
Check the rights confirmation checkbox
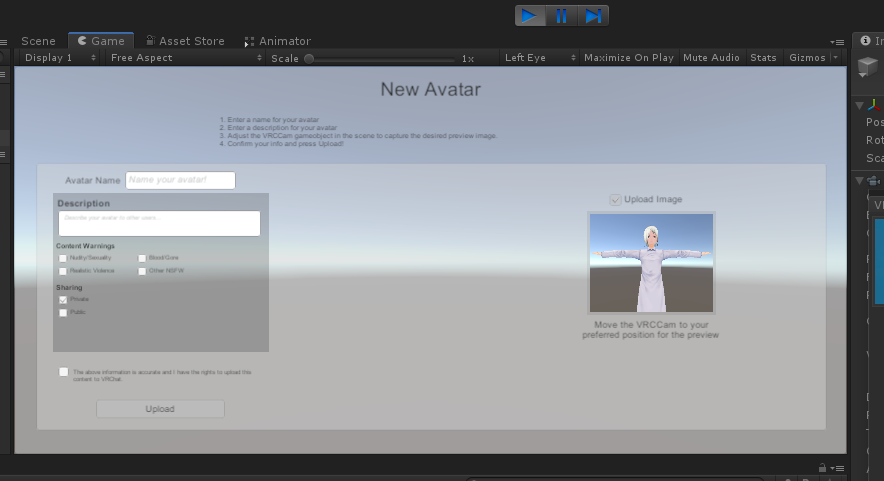click(x=64, y=372)
